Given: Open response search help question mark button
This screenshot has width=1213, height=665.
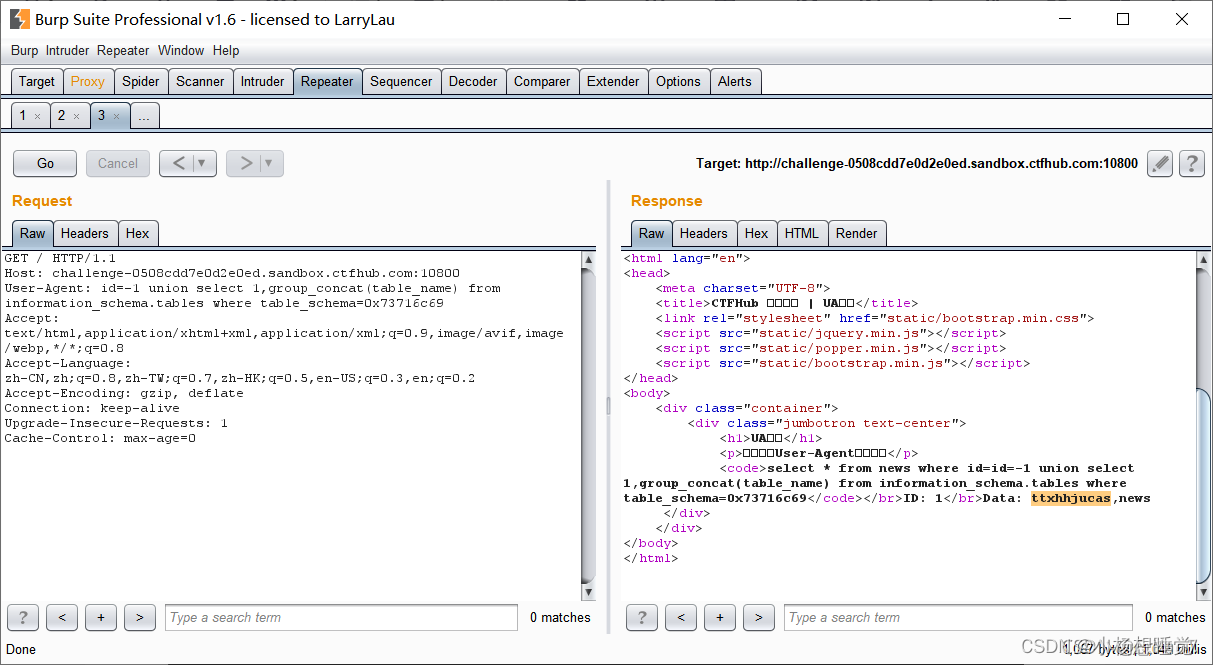Looking at the screenshot, I should pyautogui.click(x=642, y=617).
